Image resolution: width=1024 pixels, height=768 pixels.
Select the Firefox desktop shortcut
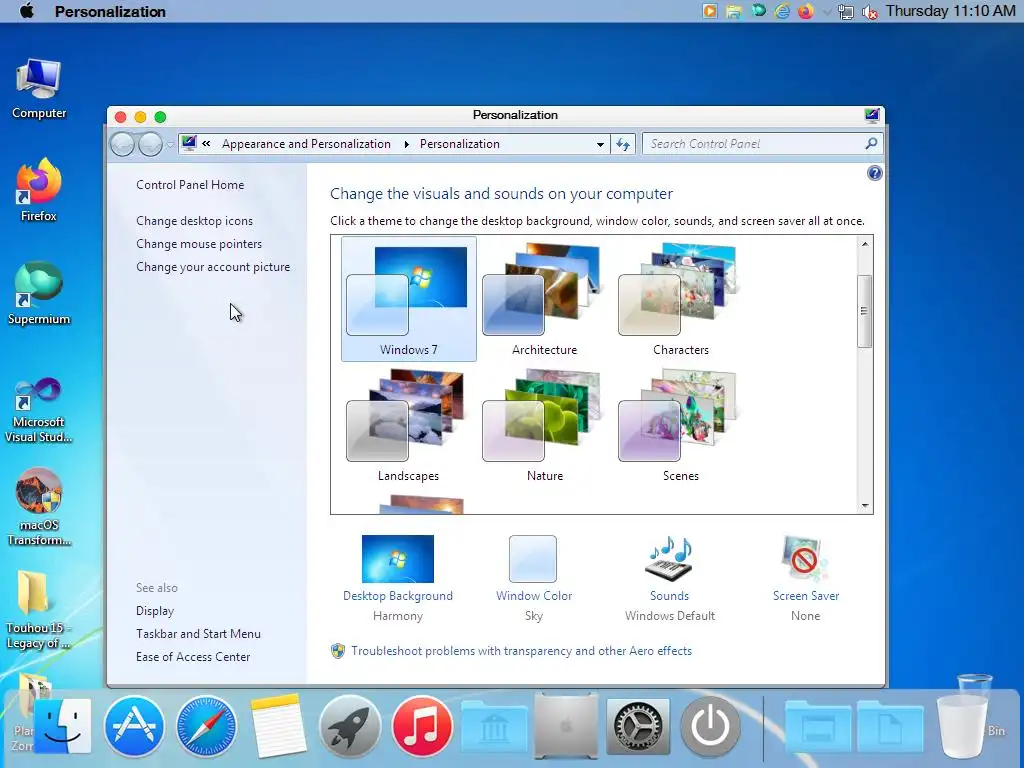tap(39, 190)
